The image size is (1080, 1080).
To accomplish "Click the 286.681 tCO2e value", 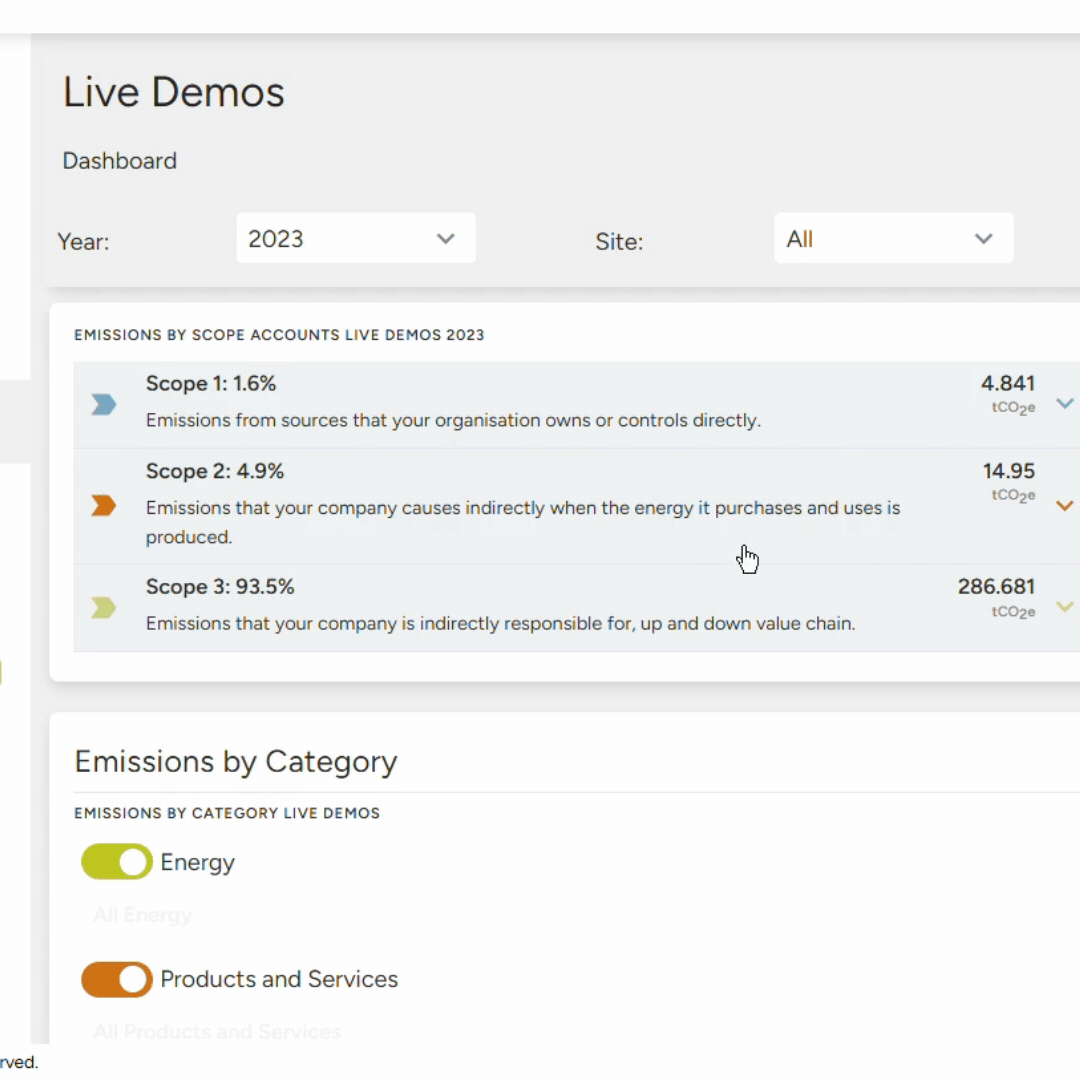I will click(996, 598).
